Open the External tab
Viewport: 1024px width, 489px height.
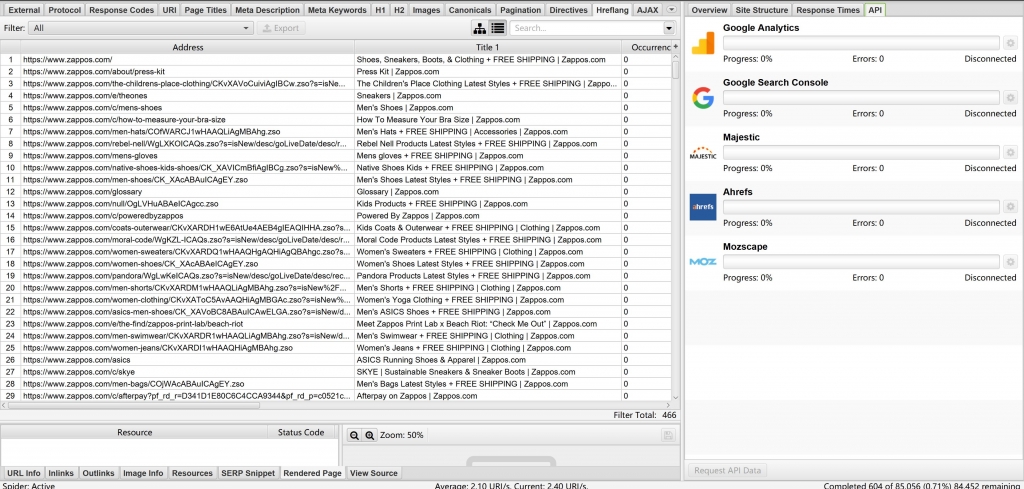24,10
